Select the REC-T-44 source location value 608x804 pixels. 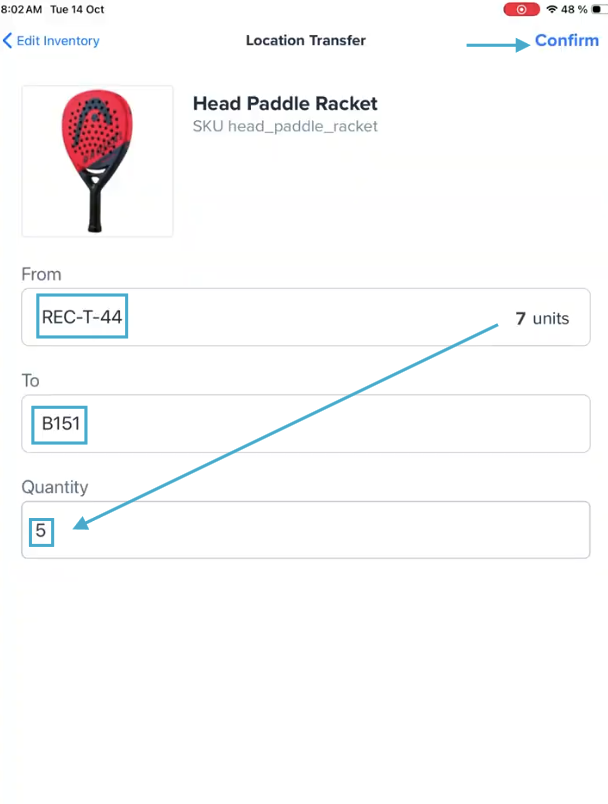coord(83,318)
